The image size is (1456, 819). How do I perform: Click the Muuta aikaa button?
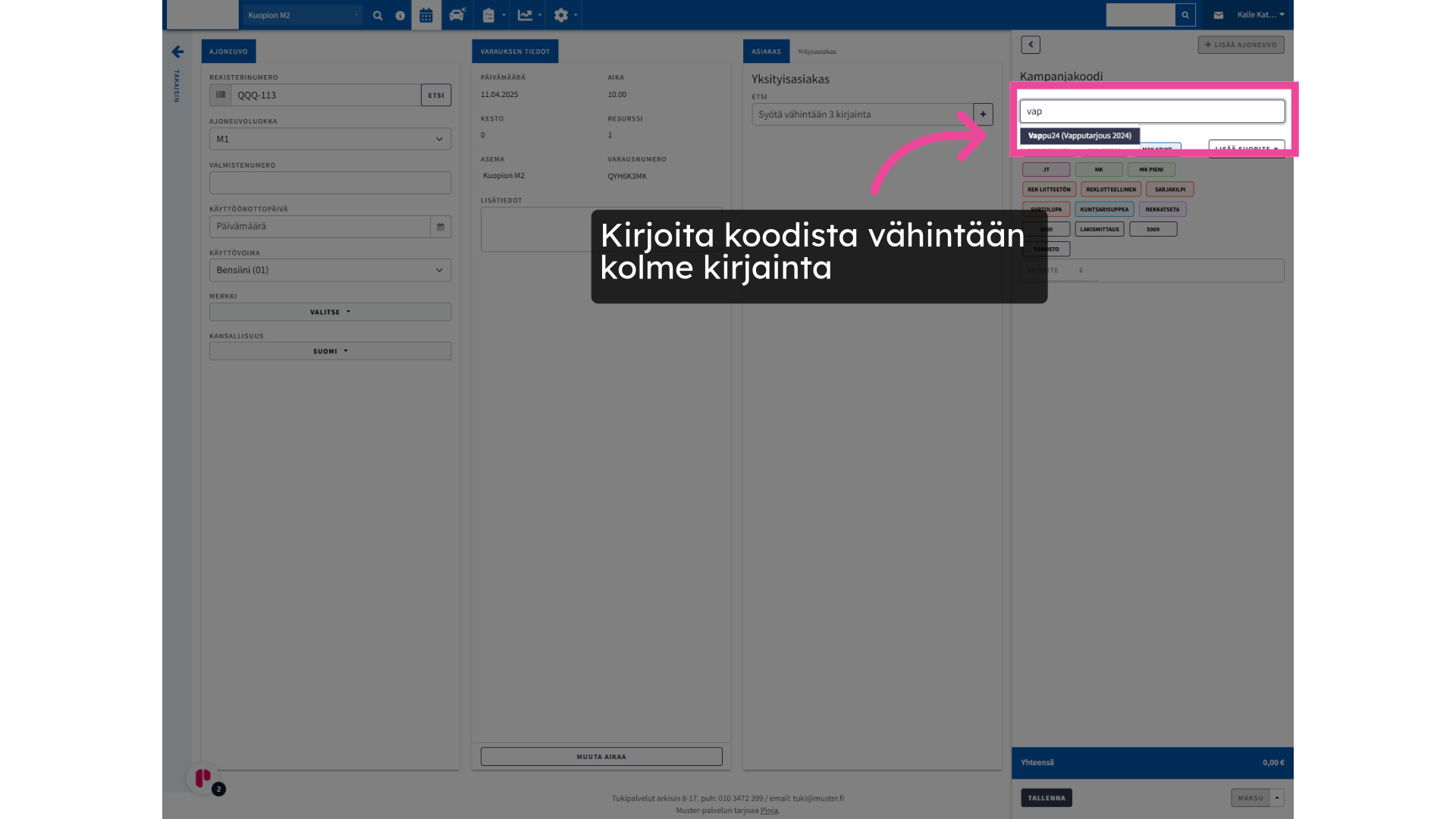click(601, 757)
